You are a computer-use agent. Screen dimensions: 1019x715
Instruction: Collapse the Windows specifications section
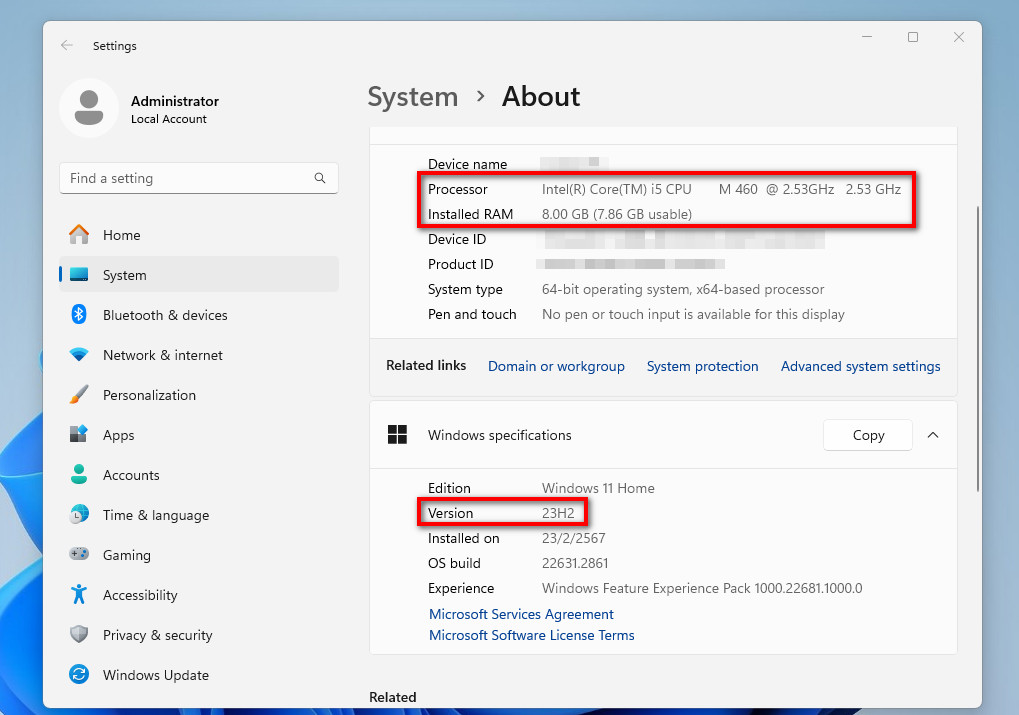(933, 435)
